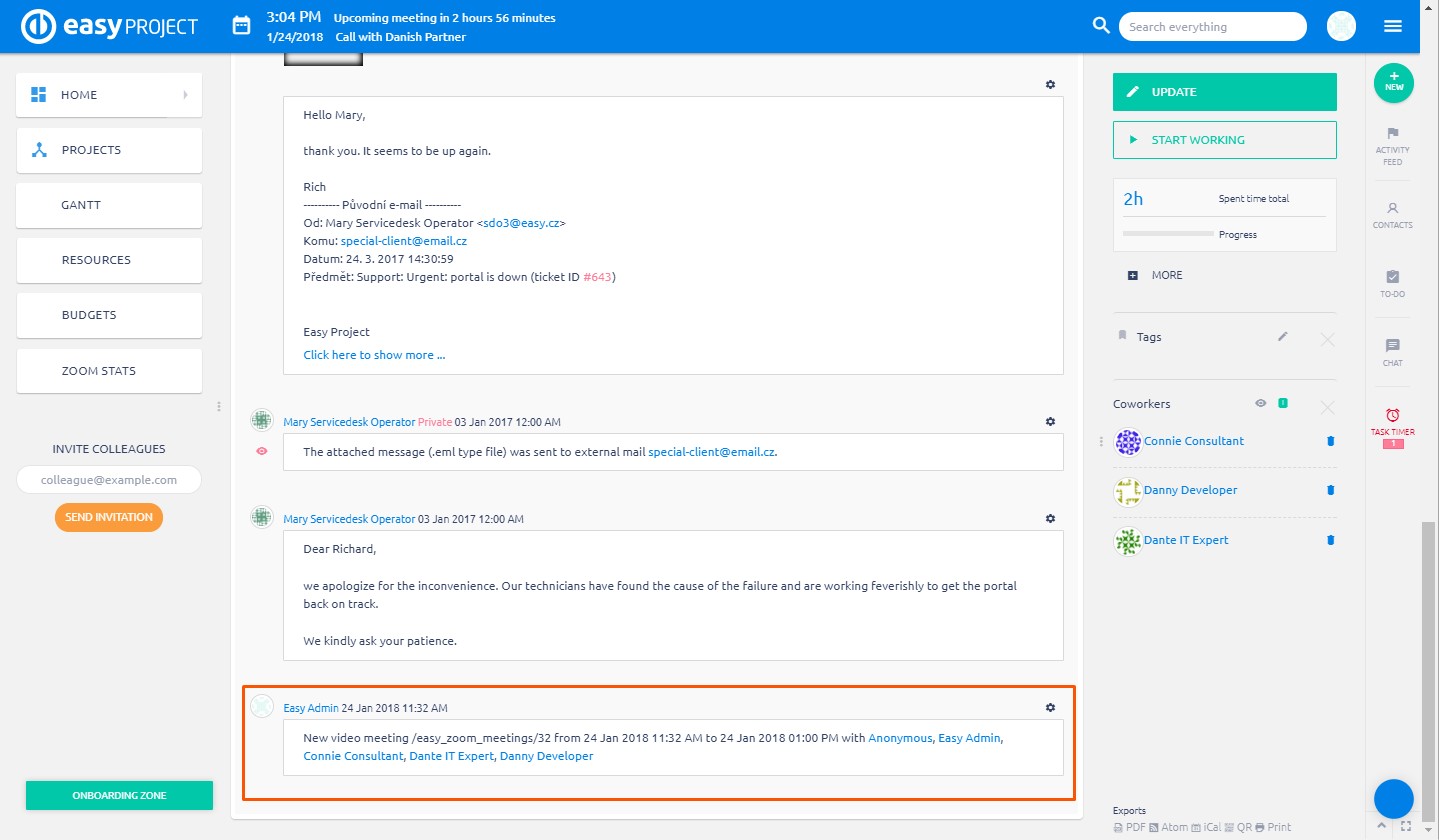Expand the HOME menu arrow
The image size is (1439, 840).
pos(185,95)
